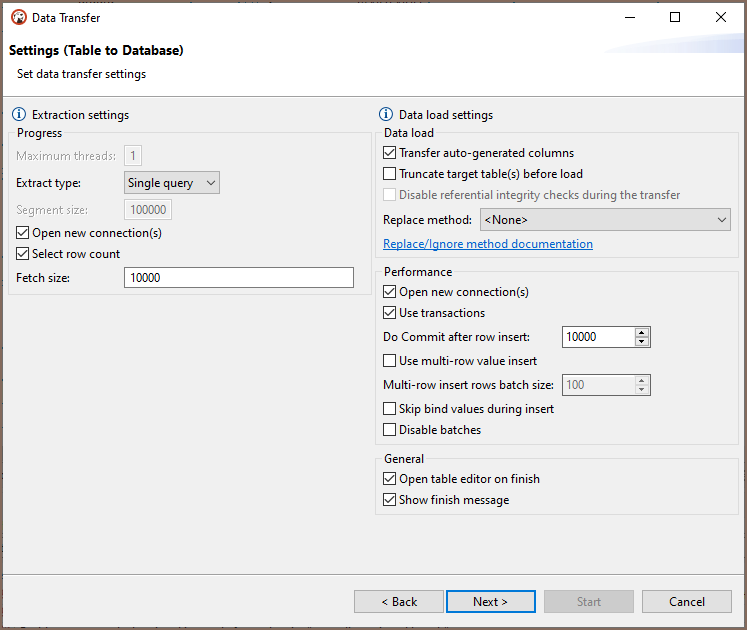The height and width of the screenshot is (630, 747).
Task: Go back with the Back button
Action: click(398, 602)
